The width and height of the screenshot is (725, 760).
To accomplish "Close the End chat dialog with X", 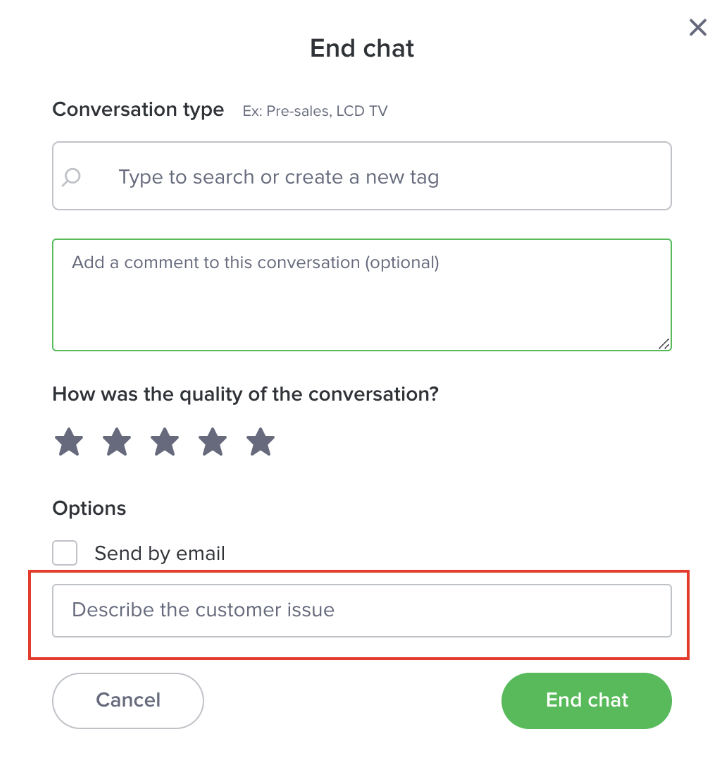I will 697,28.
